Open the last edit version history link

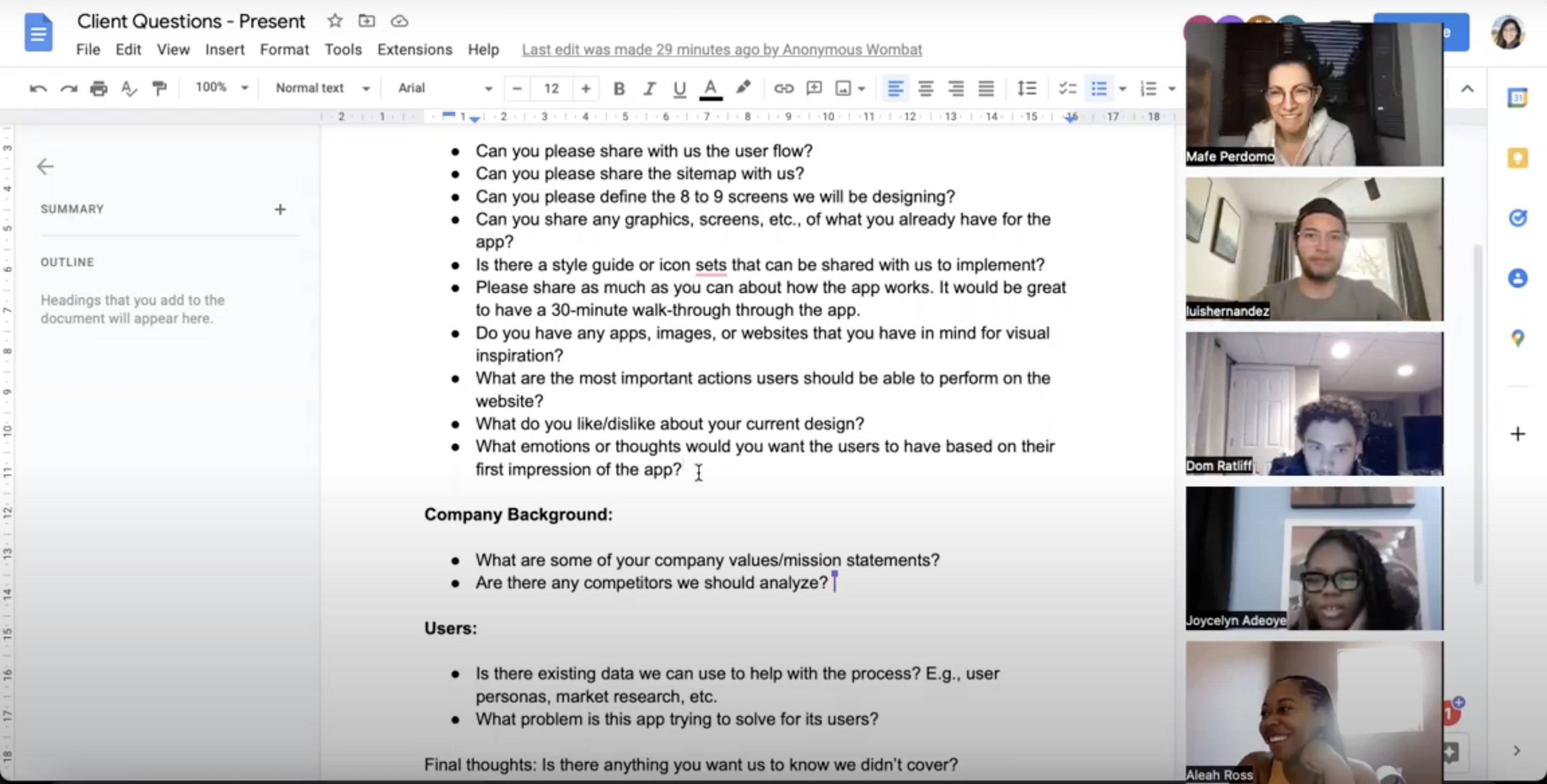click(x=722, y=49)
